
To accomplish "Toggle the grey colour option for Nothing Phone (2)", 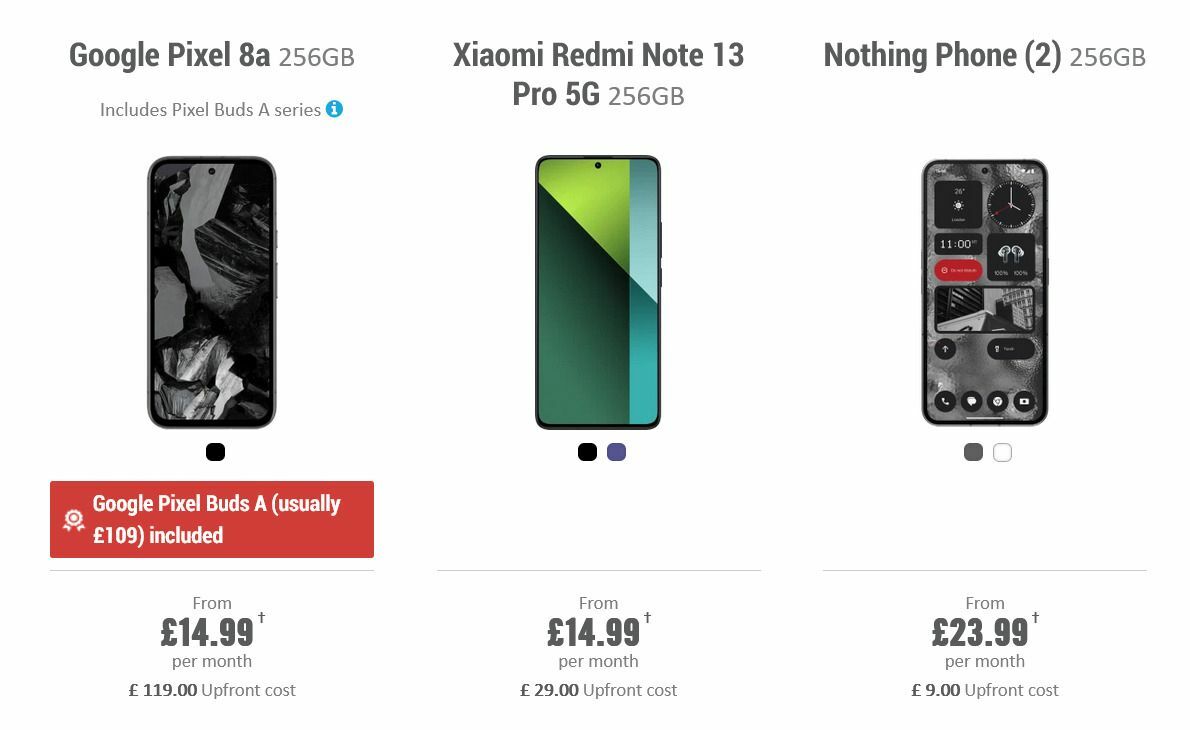I will (x=971, y=452).
